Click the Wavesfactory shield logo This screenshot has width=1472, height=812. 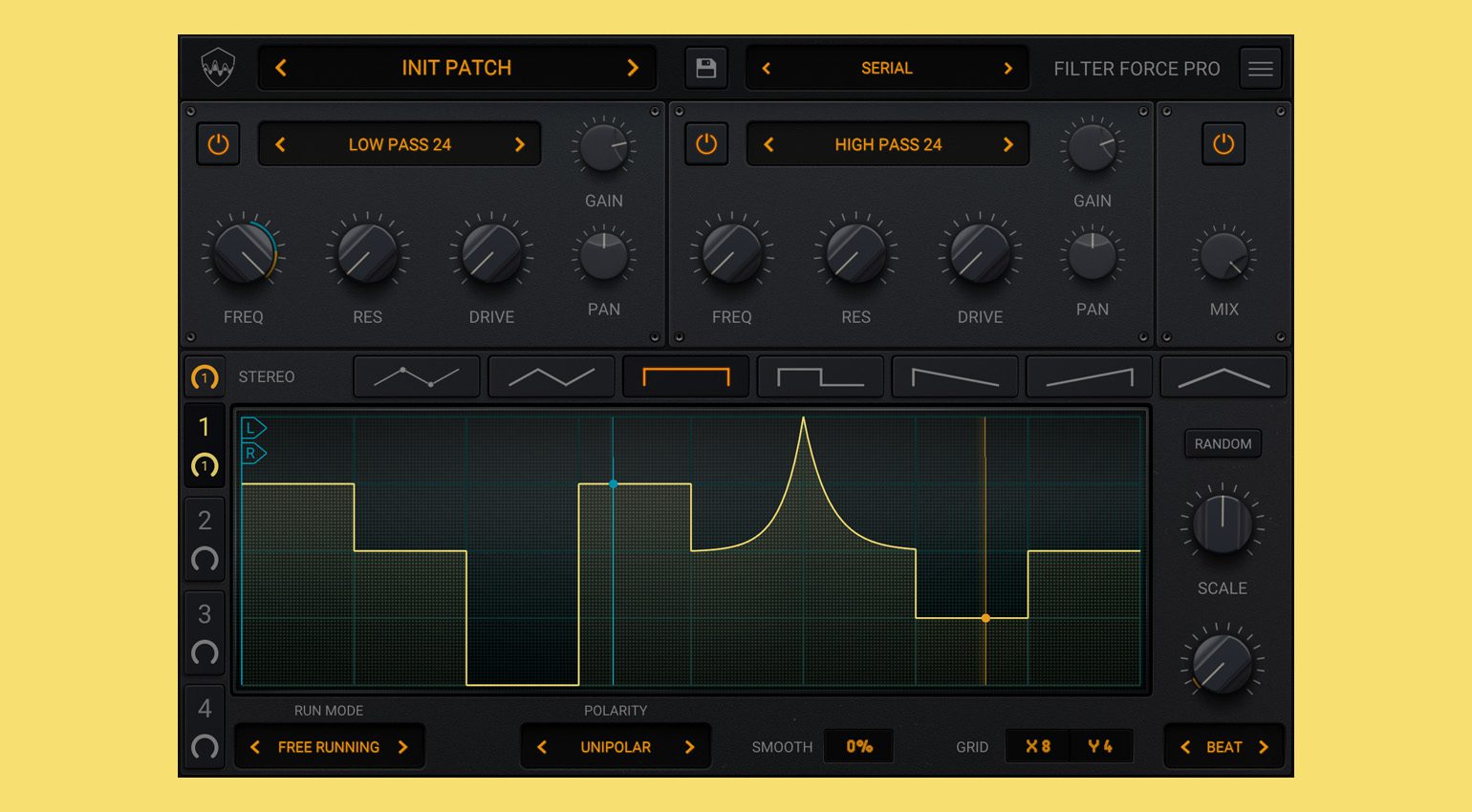coord(218,68)
